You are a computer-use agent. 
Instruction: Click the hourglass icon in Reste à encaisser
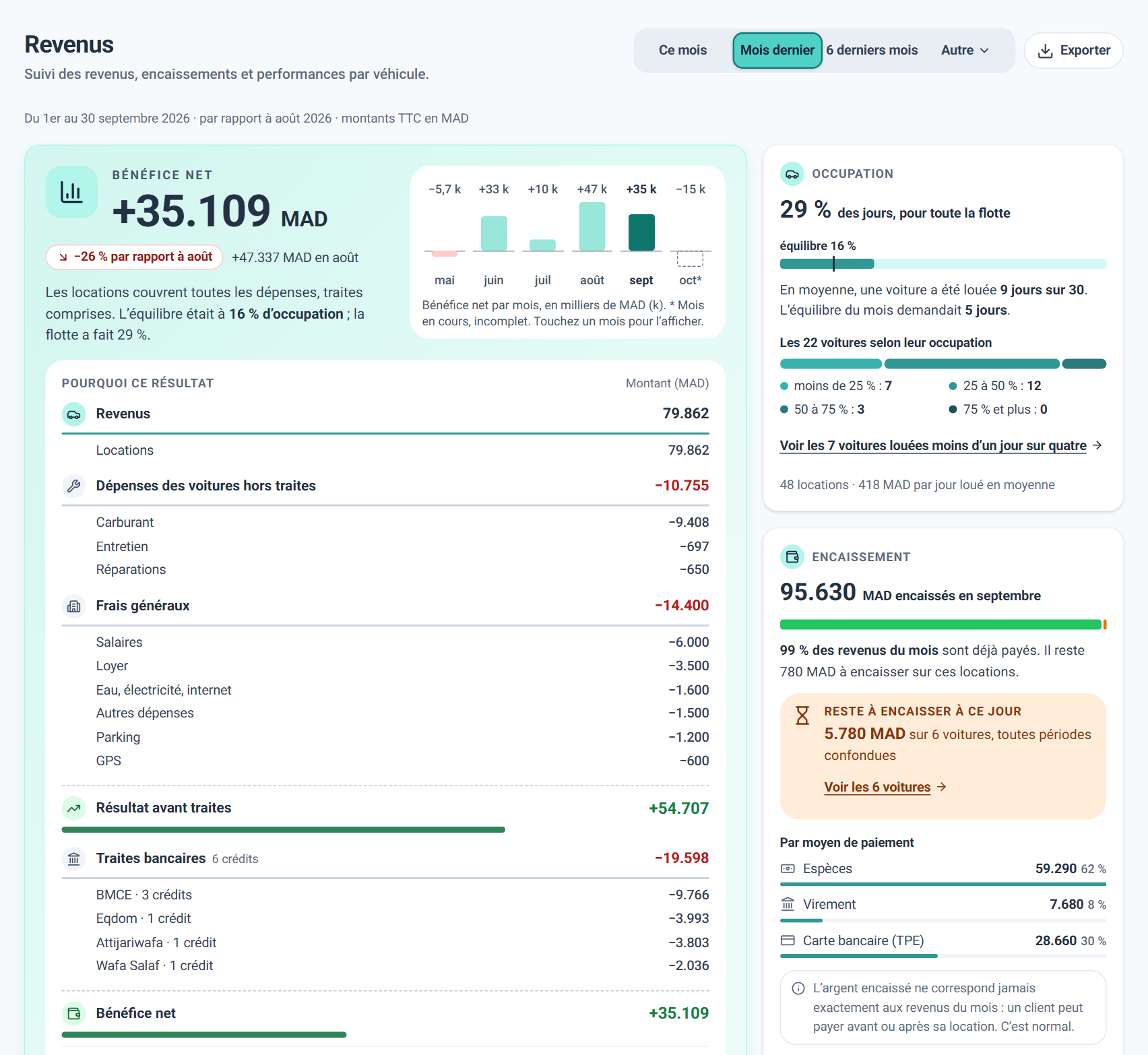[802, 715]
